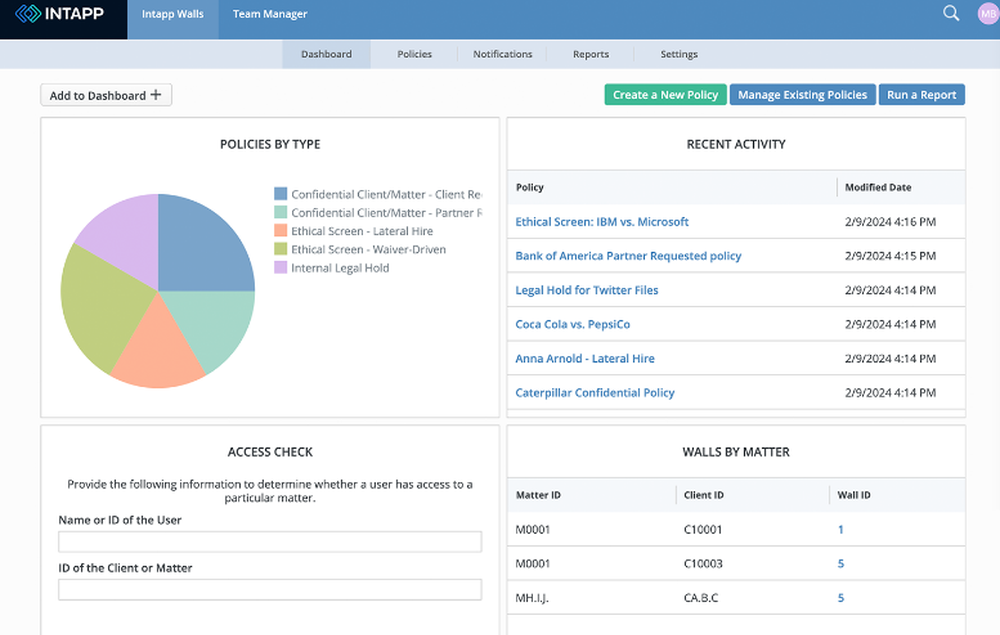This screenshot has height=635, width=1000.
Task: Click the yellow-green pie chart slice
Action: (x=102, y=306)
